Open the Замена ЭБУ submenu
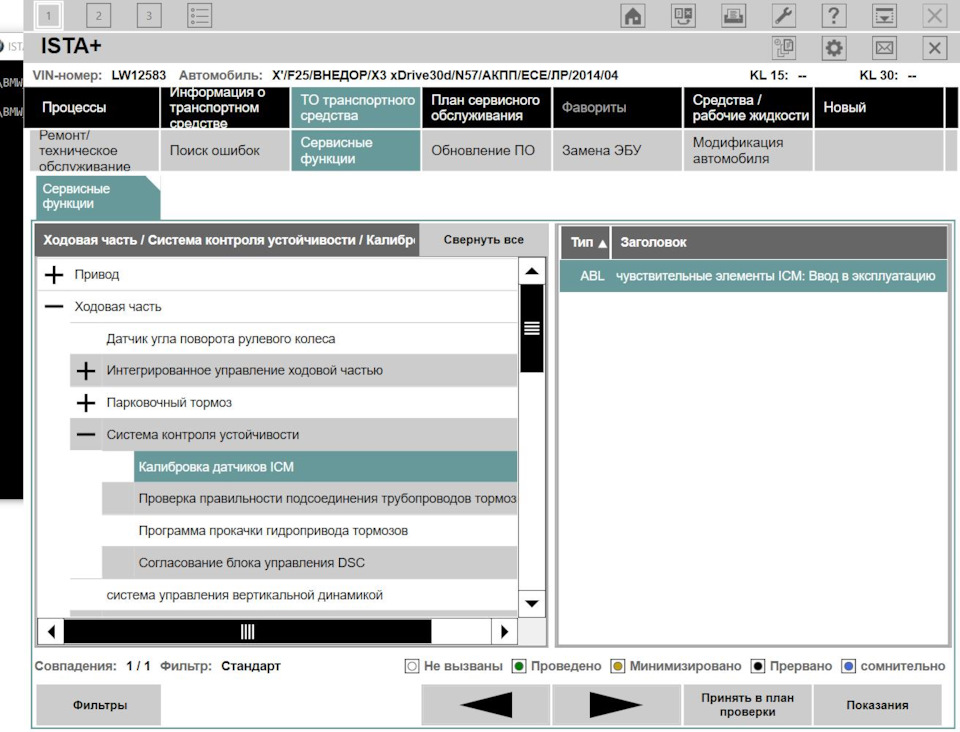The height and width of the screenshot is (732, 960). pyautogui.click(x=617, y=151)
